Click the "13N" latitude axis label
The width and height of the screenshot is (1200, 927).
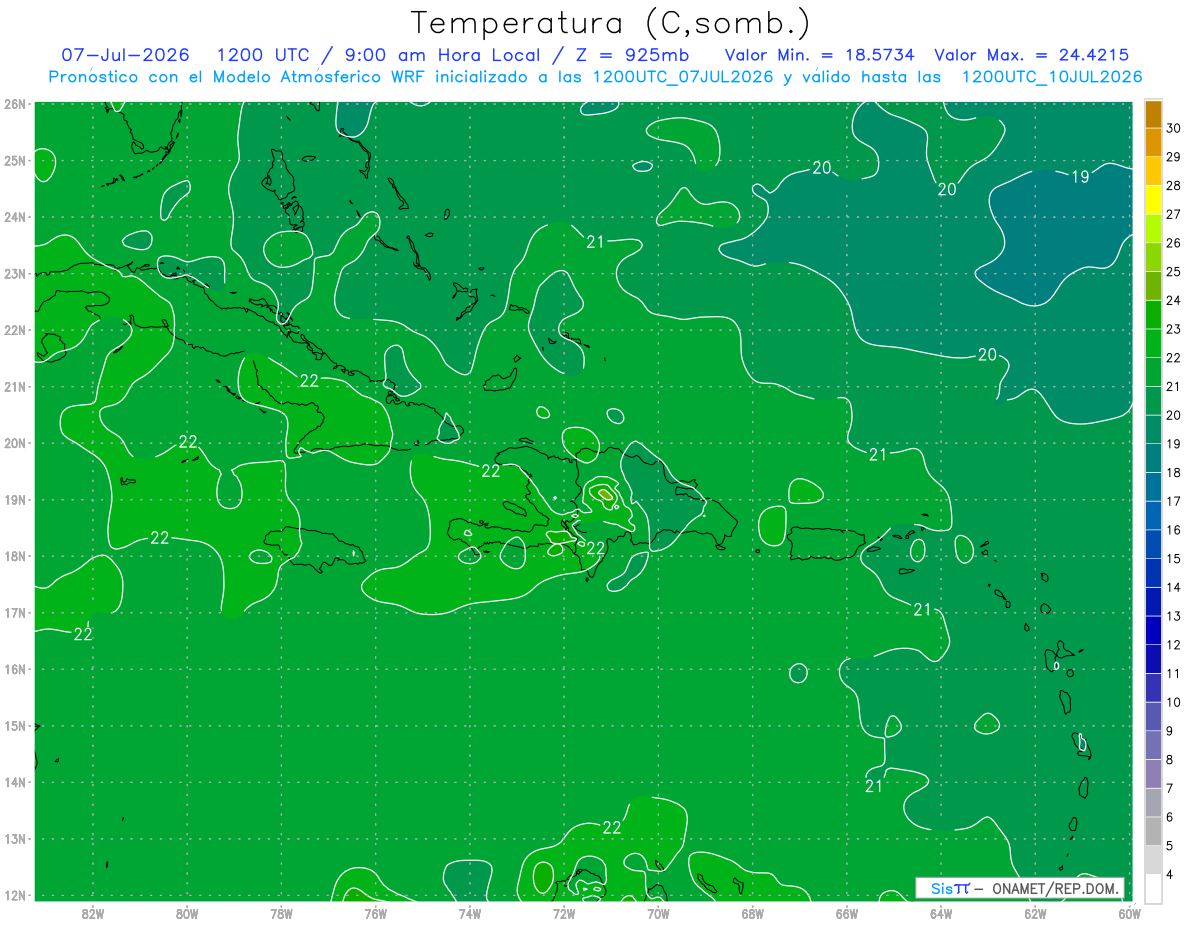14,838
